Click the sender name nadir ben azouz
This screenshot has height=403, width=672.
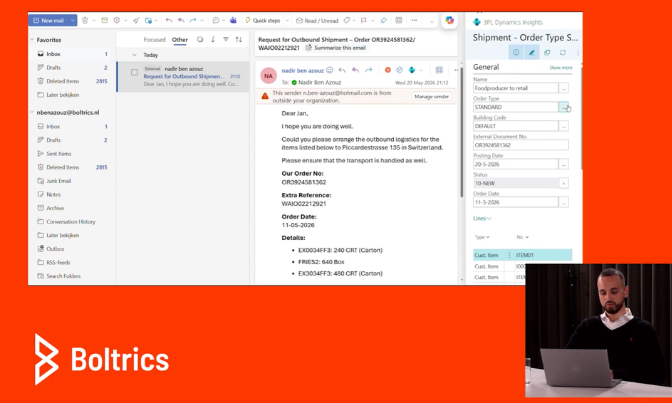pos(303,70)
